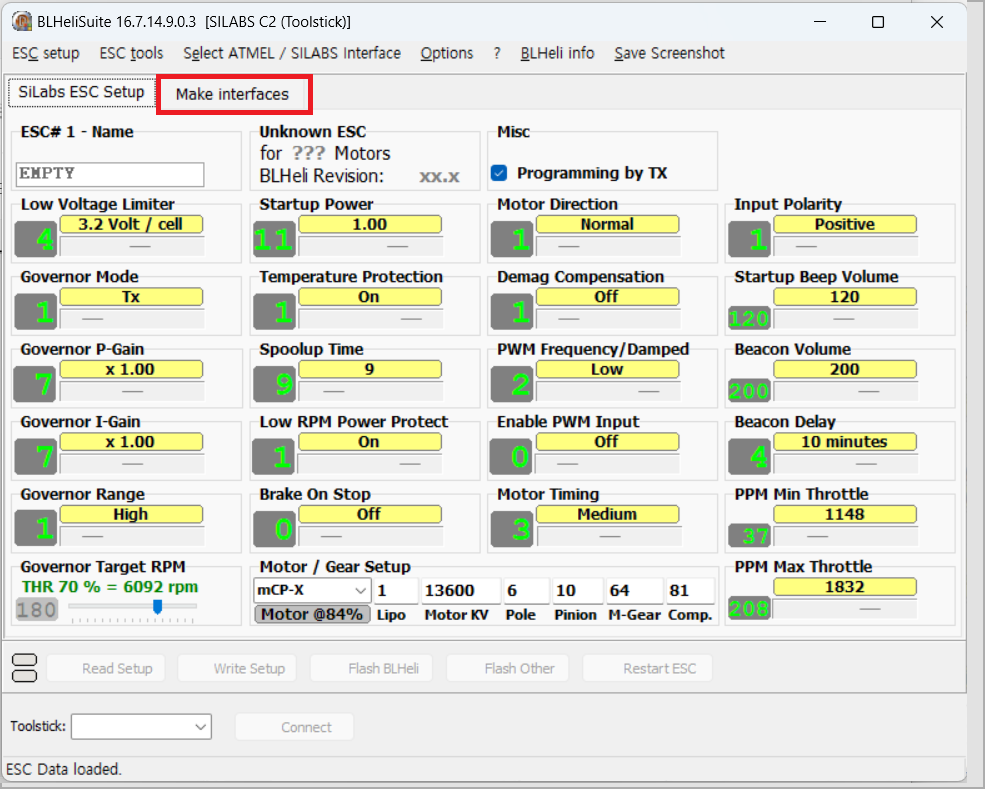Viewport: 985px width, 789px height.
Task: Click the BLHeliSuite app icon in title bar
Action: click(x=22, y=21)
